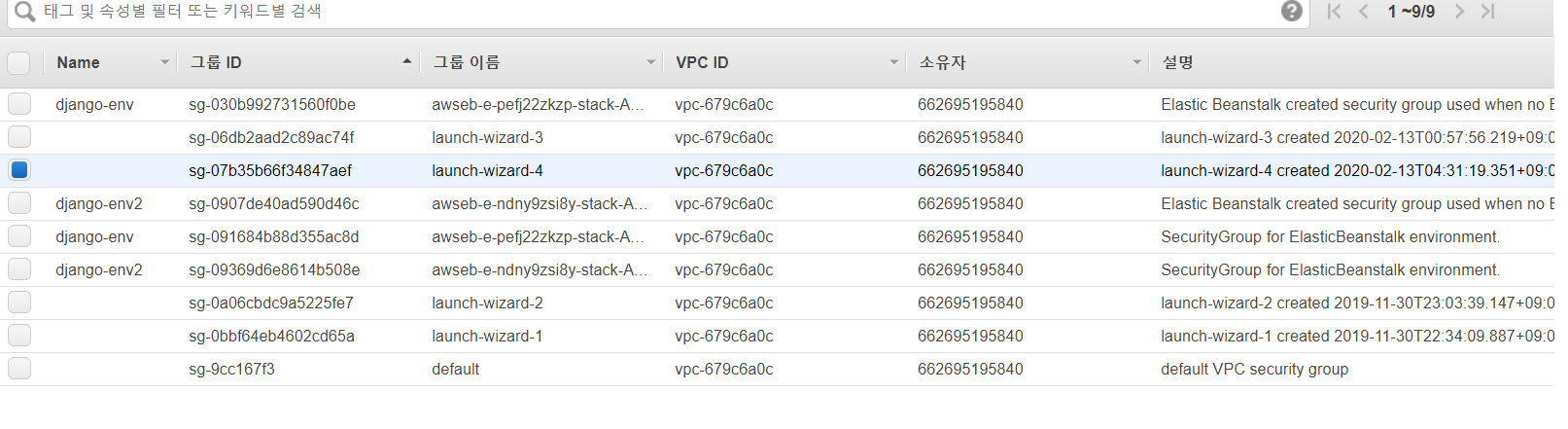Viewport: 1568px width, 429px height.
Task: Click django-env2 name in sg-09369d6e8614b508e row
Action: [99, 269]
